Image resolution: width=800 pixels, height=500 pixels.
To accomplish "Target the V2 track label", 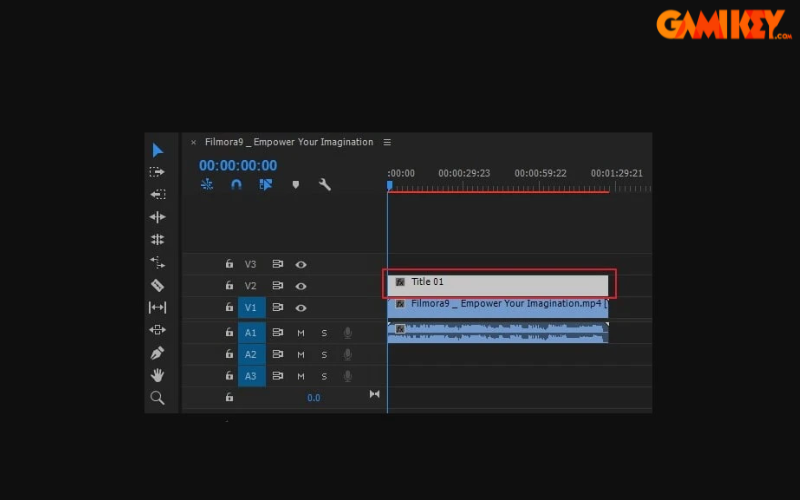I will tap(251, 286).
